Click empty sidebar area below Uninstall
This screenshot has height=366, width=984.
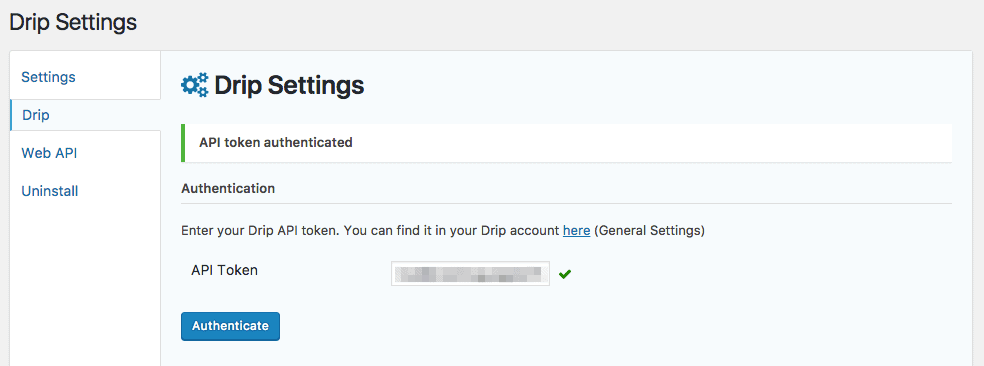pyautogui.click(x=85, y=283)
